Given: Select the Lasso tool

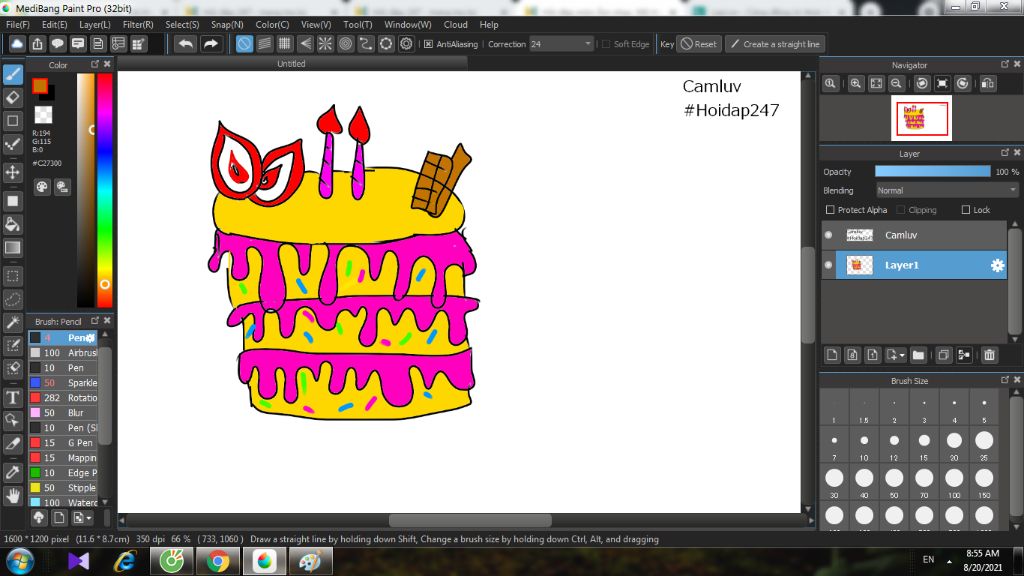Looking at the screenshot, I should click(x=12, y=299).
